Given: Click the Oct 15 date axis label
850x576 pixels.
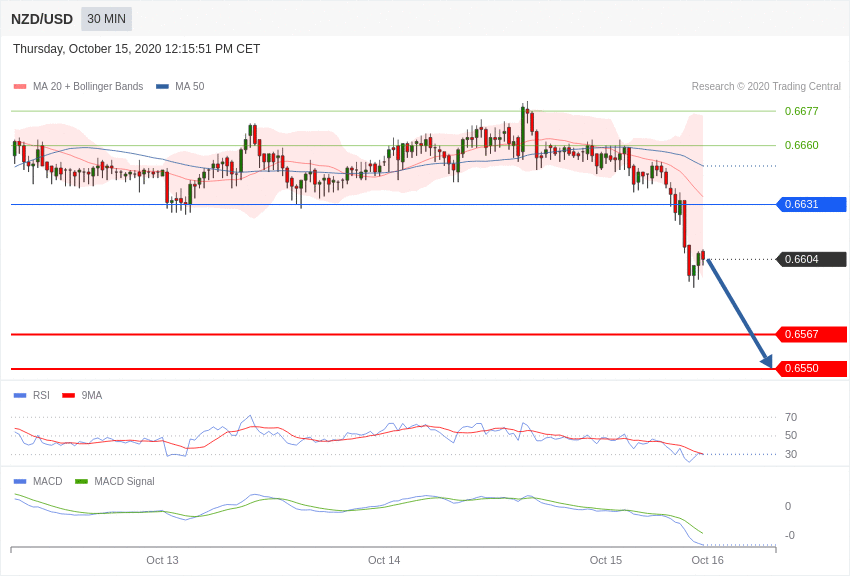Looking at the screenshot, I should click(606, 560).
